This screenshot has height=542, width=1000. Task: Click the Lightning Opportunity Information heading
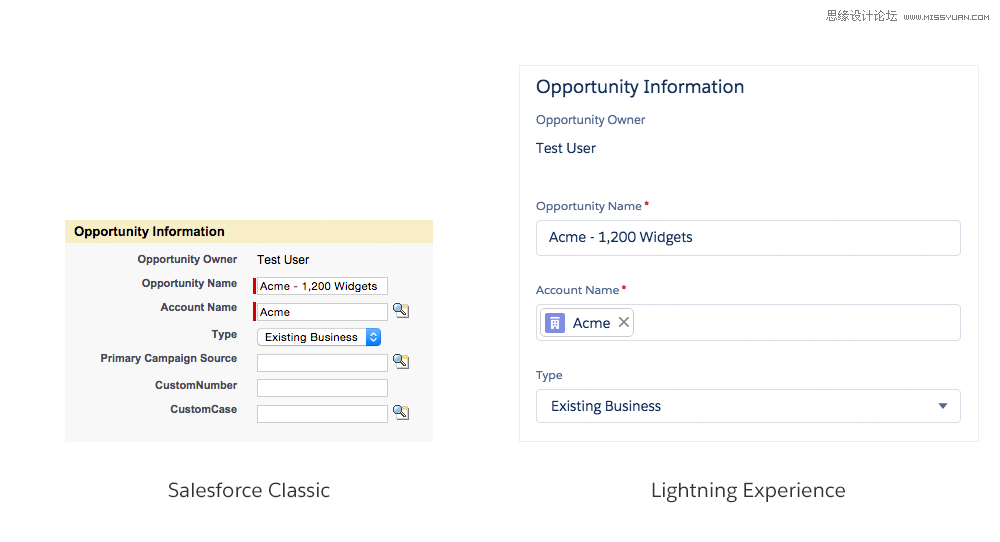[640, 87]
